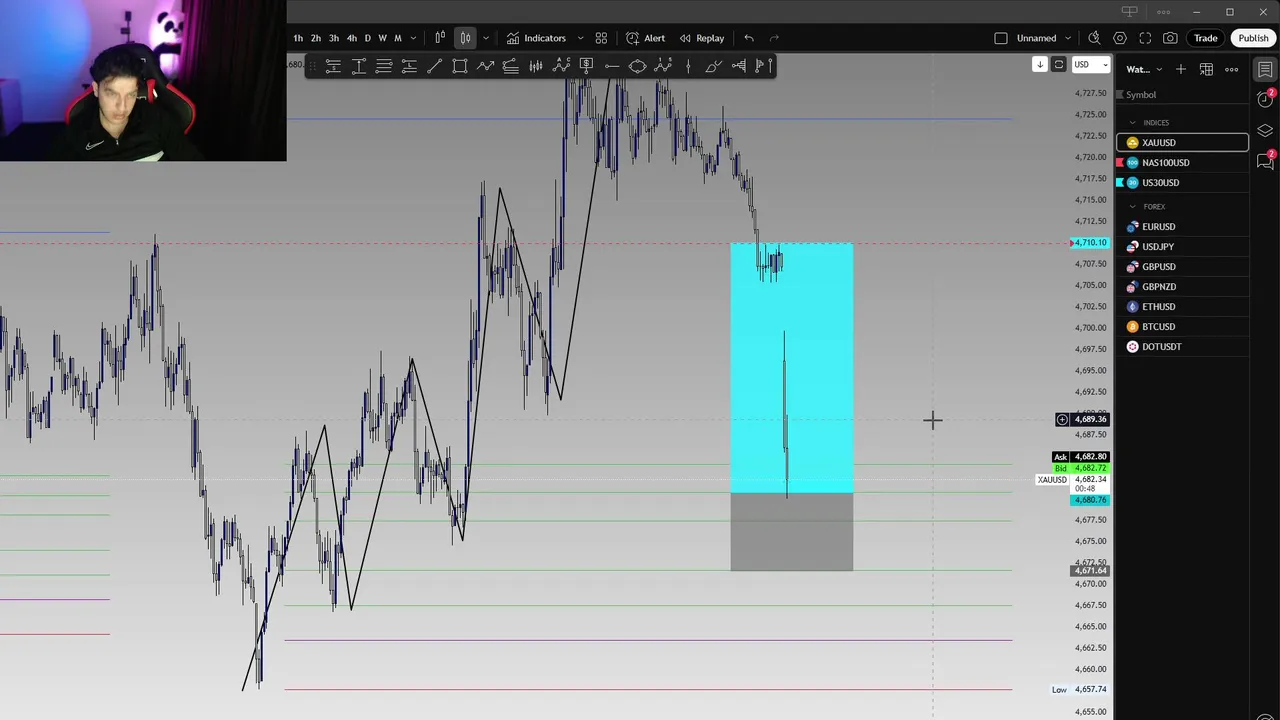Viewport: 1280px width, 720px height.
Task: Open watchlist advanced view table icon
Action: [1206, 69]
